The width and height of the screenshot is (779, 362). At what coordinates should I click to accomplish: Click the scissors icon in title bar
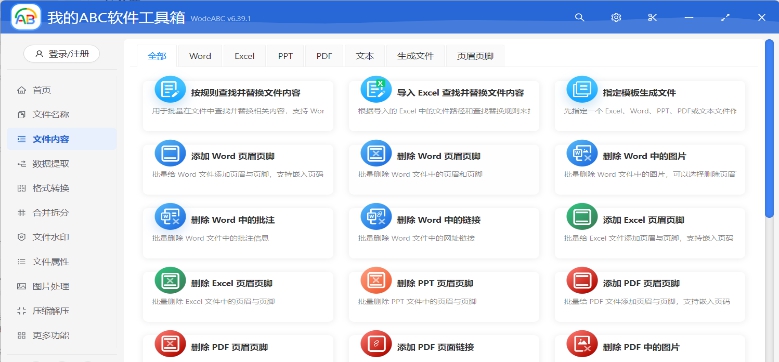pos(652,17)
